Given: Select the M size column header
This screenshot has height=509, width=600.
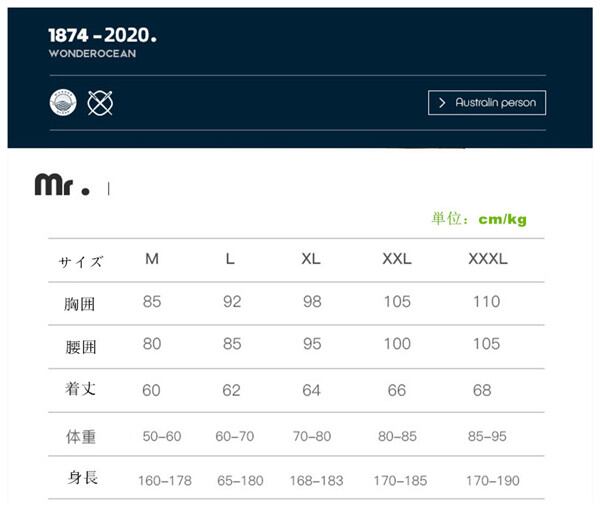Looking at the screenshot, I should (152, 259).
